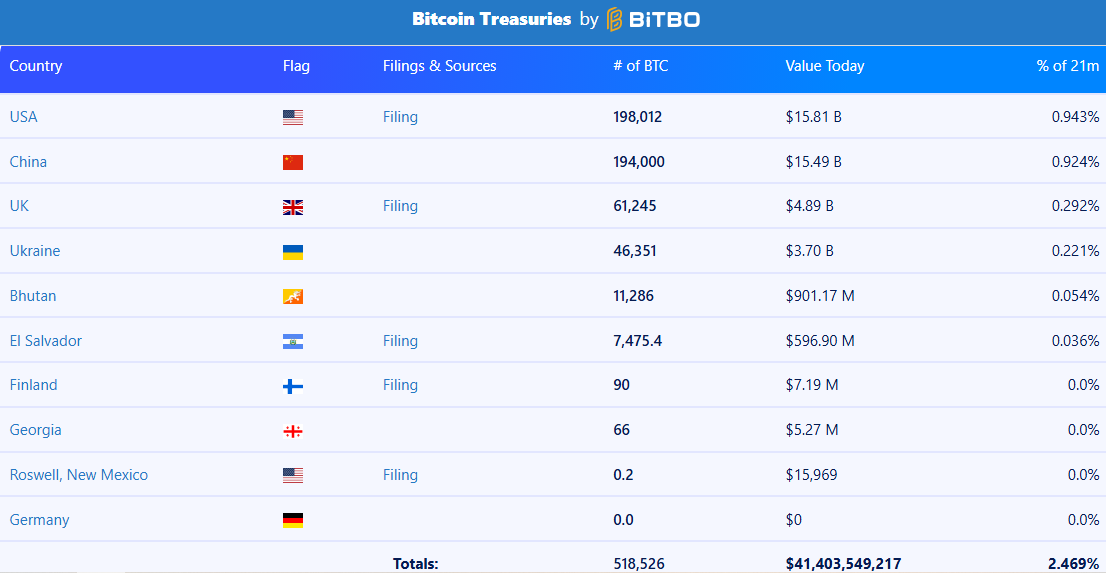1106x574 pixels.
Task: Click the China flag icon
Action: click(x=293, y=162)
